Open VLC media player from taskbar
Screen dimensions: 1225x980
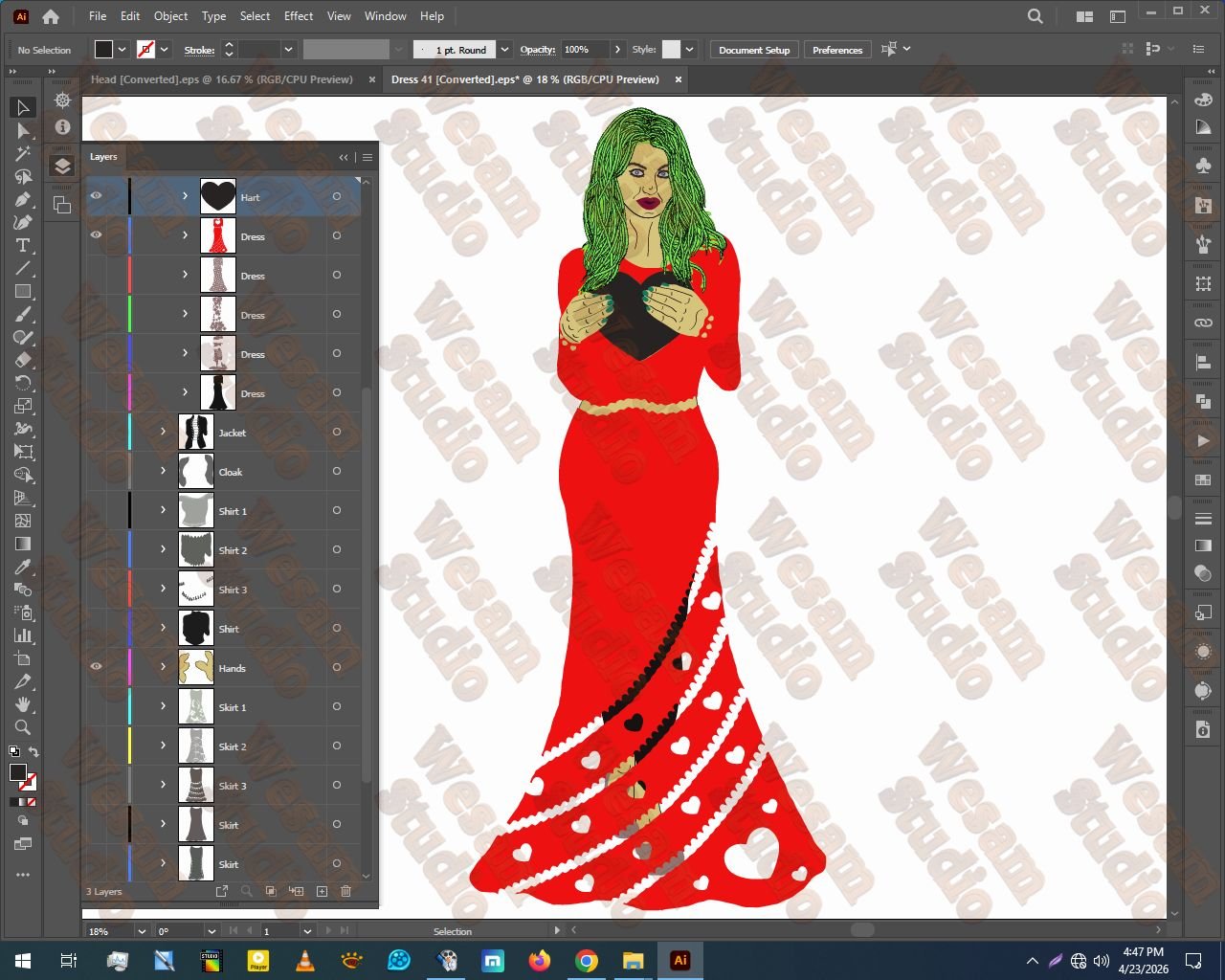[x=305, y=960]
